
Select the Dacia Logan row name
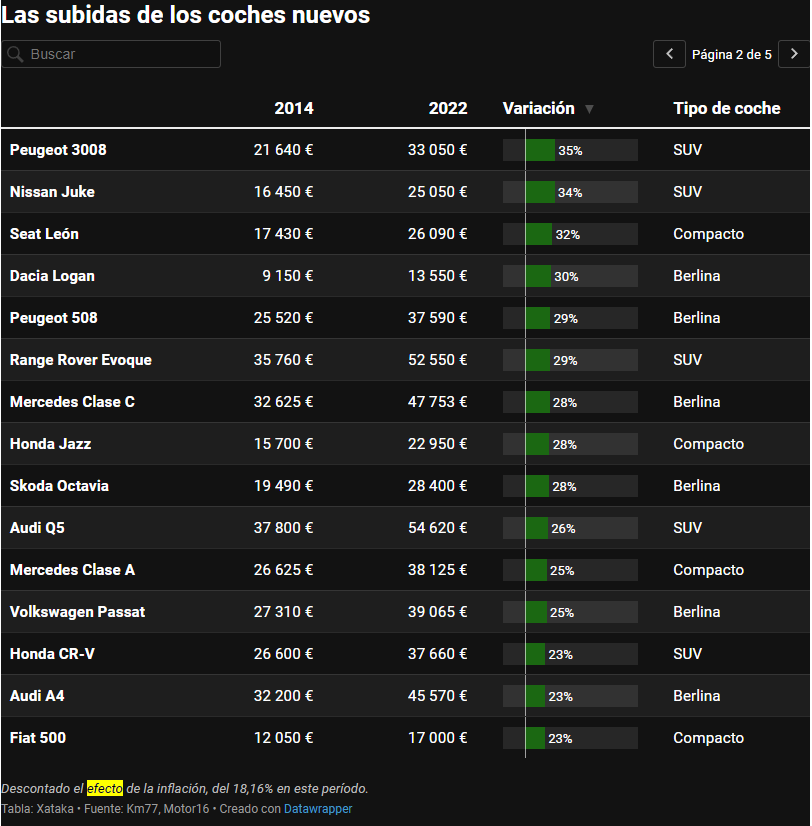(x=52, y=277)
